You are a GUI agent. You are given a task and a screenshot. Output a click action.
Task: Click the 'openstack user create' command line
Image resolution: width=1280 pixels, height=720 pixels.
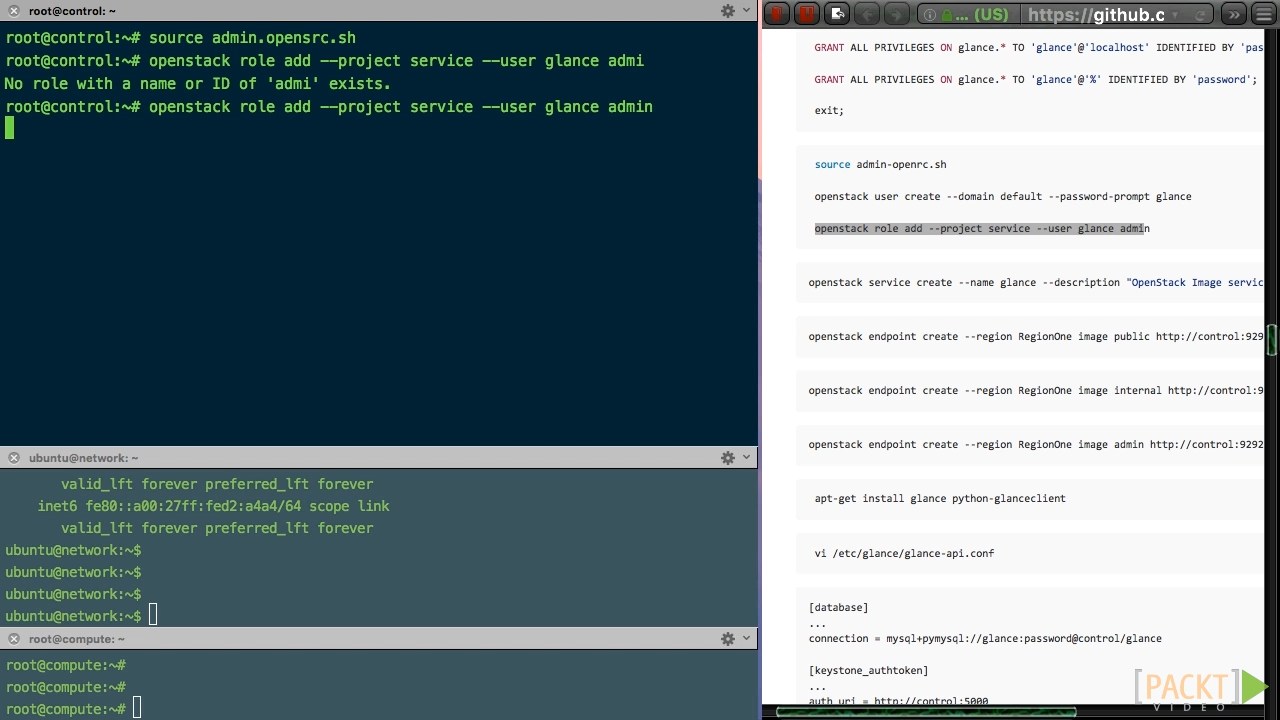coord(1003,197)
